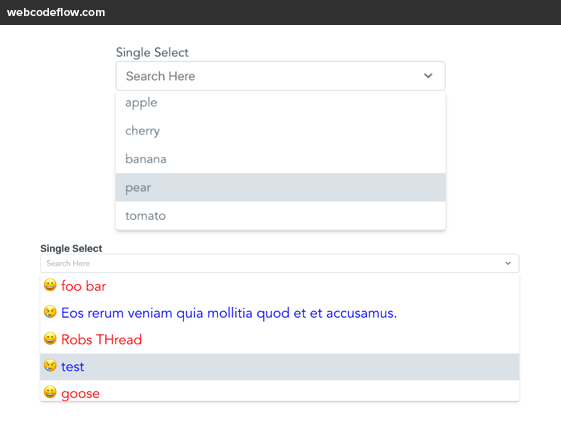
Task: Select the Eos rerum veniam option
Action: [x=279, y=313]
